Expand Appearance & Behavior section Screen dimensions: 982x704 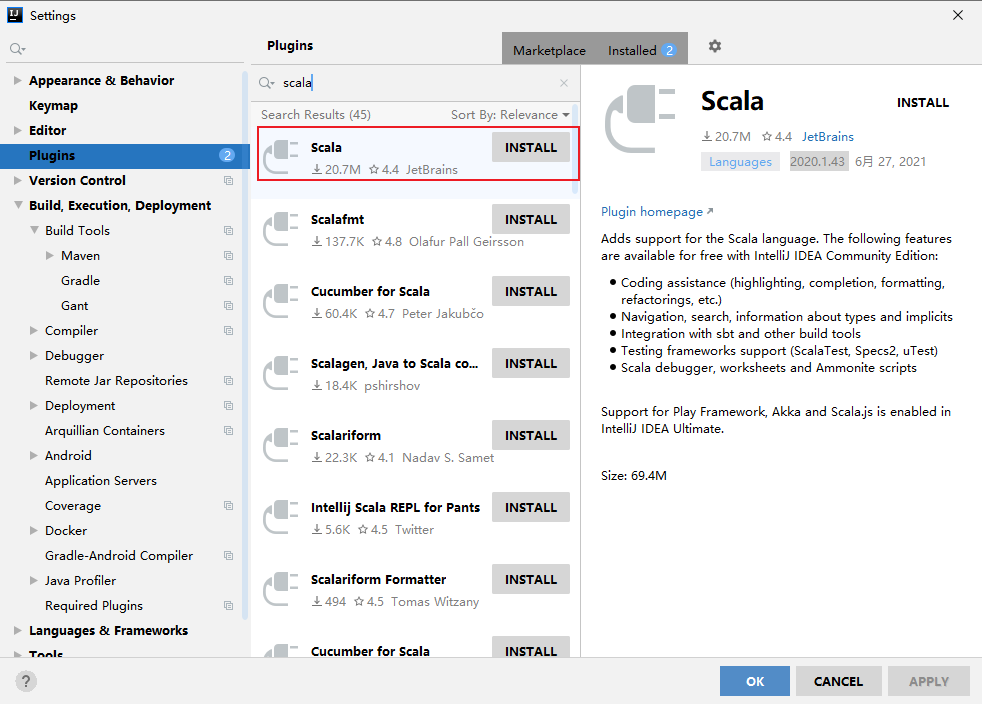click(x=18, y=80)
